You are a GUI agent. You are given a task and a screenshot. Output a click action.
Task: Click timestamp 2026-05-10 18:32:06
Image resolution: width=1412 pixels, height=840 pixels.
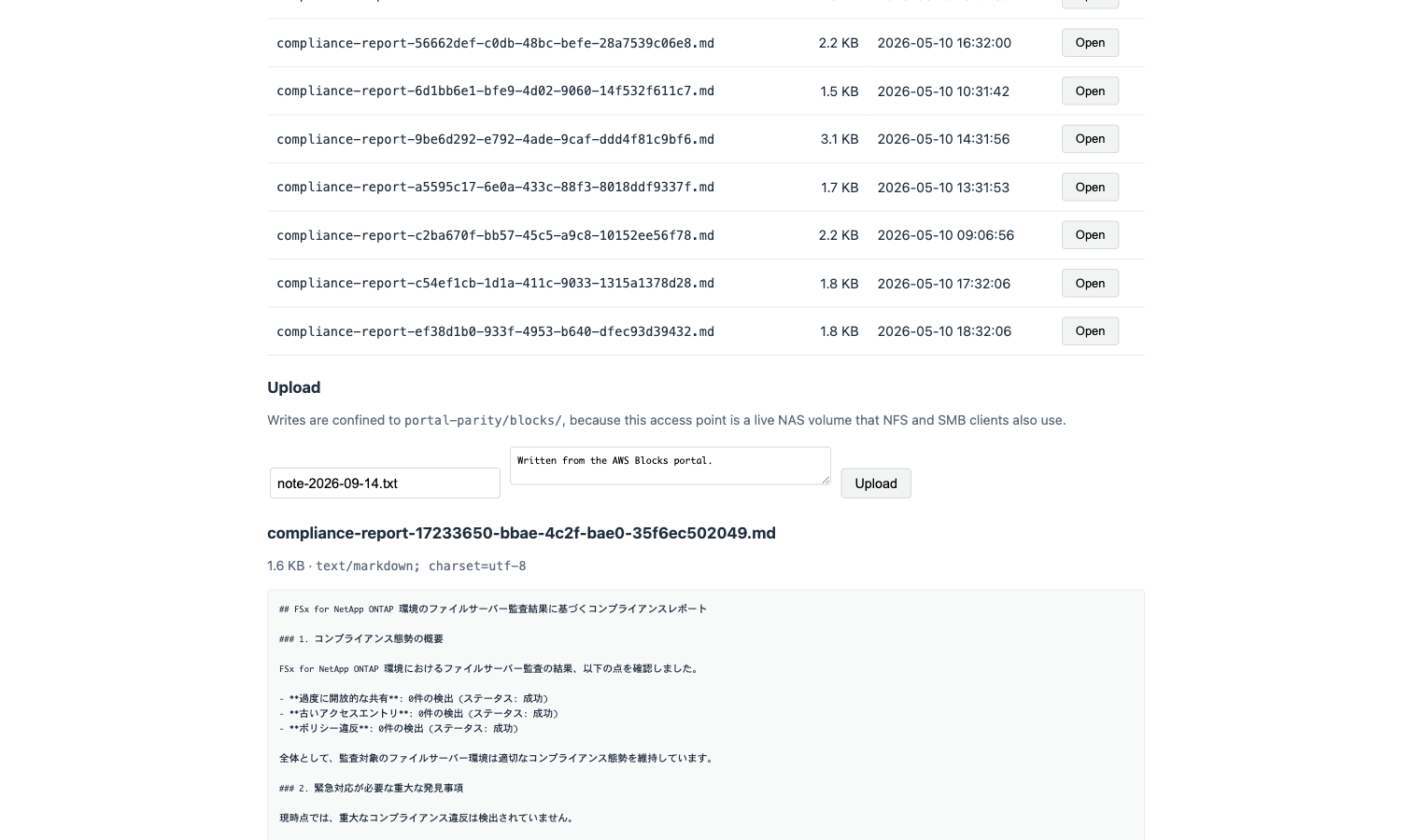(944, 331)
